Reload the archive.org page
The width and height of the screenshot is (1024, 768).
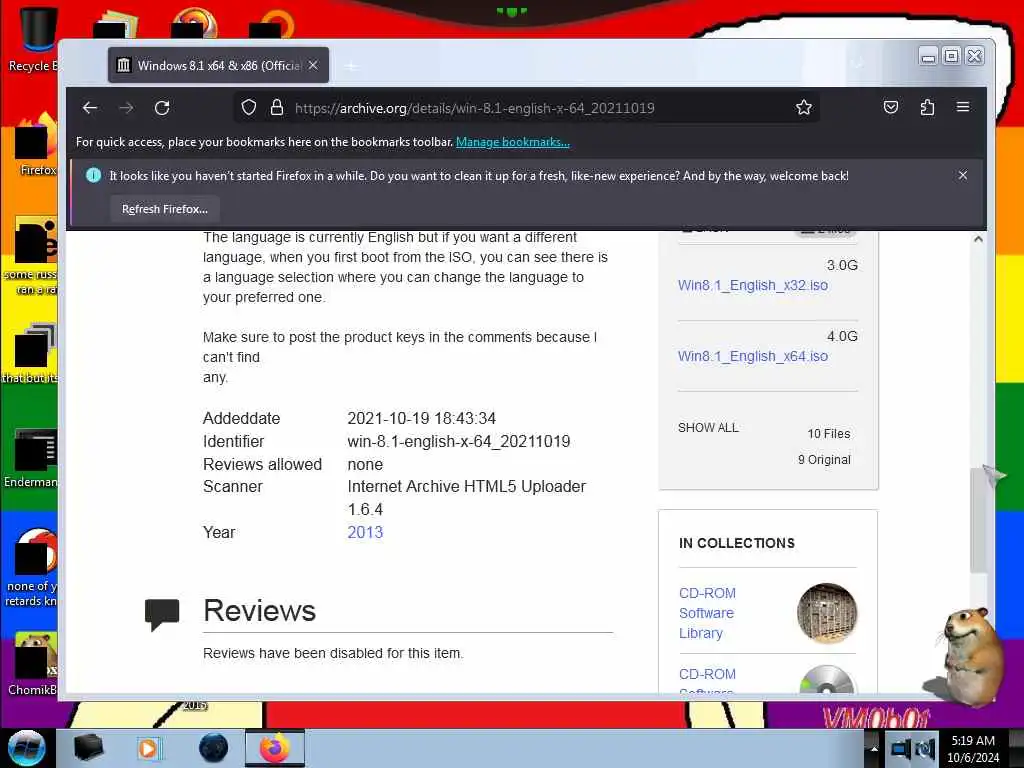pyautogui.click(x=162, y=108)
